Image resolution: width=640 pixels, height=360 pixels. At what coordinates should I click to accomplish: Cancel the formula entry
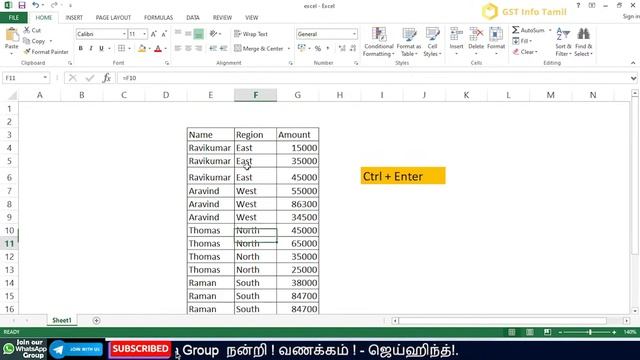point(73,78)
